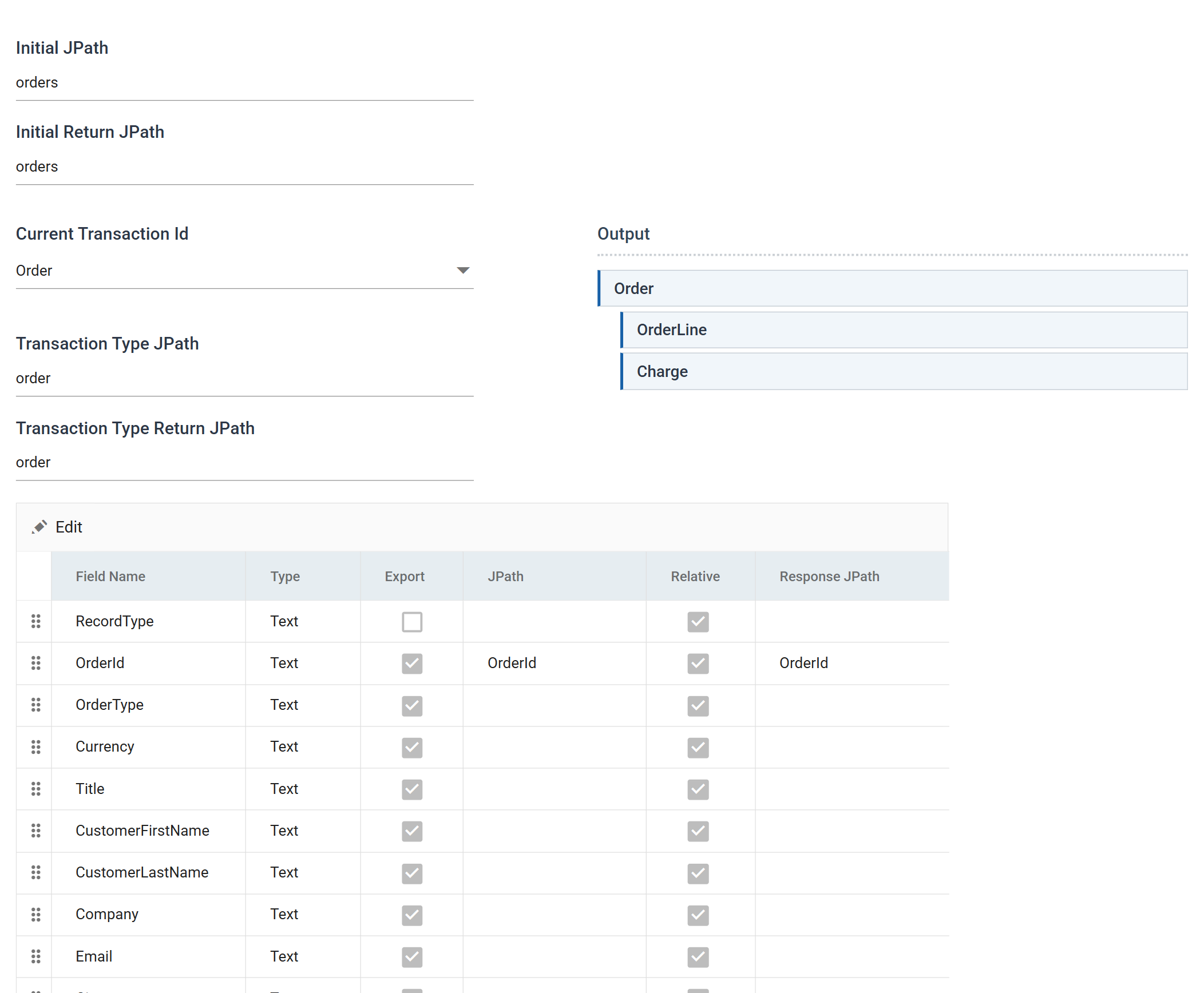The width and height of the screenshot is (1204, 993).
Task: Grab the drag handle for Currency row
Action: click(35, 746)
